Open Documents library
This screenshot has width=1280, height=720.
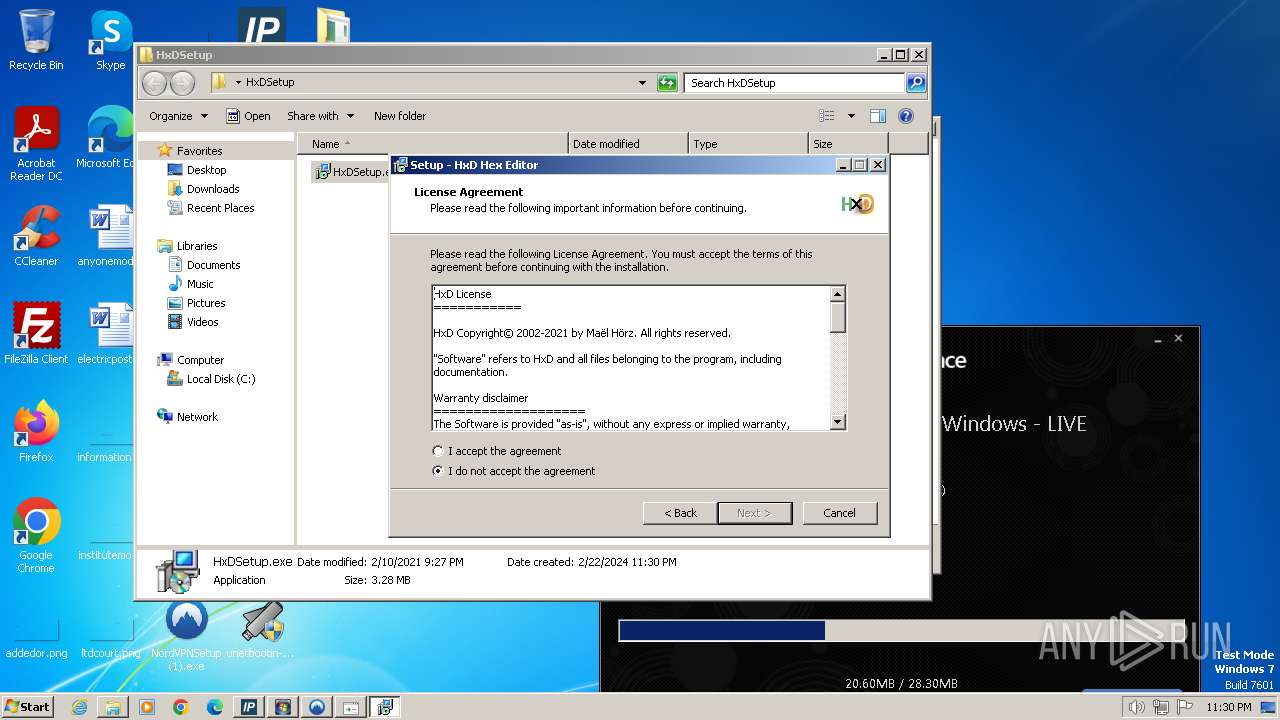(x=213, y=265)
